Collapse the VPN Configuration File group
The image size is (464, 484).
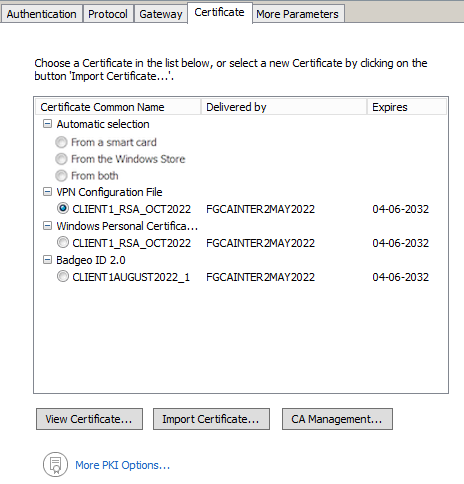point(48,192)
